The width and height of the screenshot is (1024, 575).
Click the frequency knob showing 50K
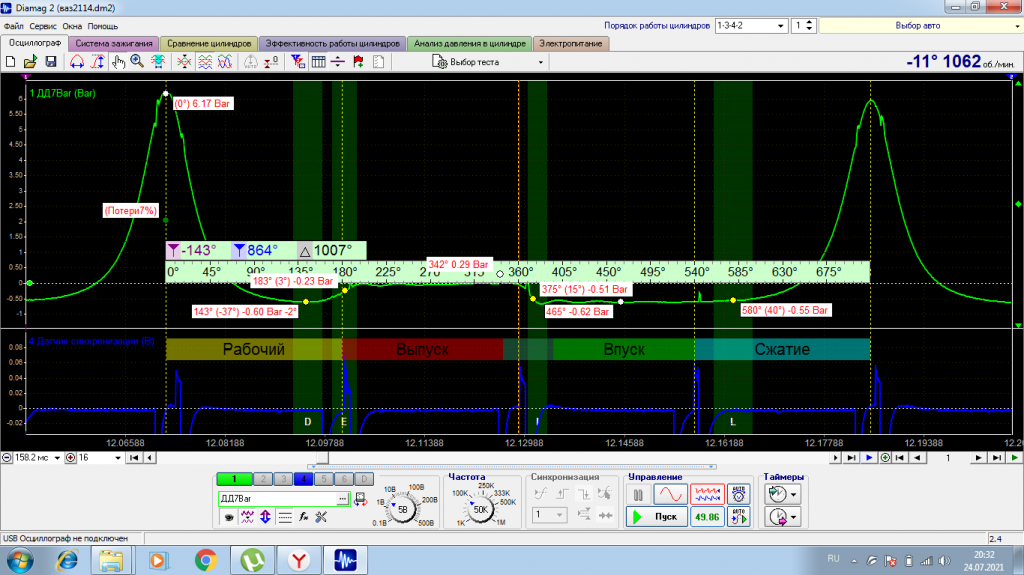[x=481, y=510]
